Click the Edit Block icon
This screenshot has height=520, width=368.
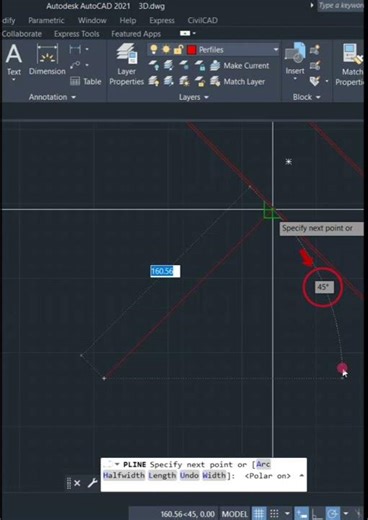(315, 65)
